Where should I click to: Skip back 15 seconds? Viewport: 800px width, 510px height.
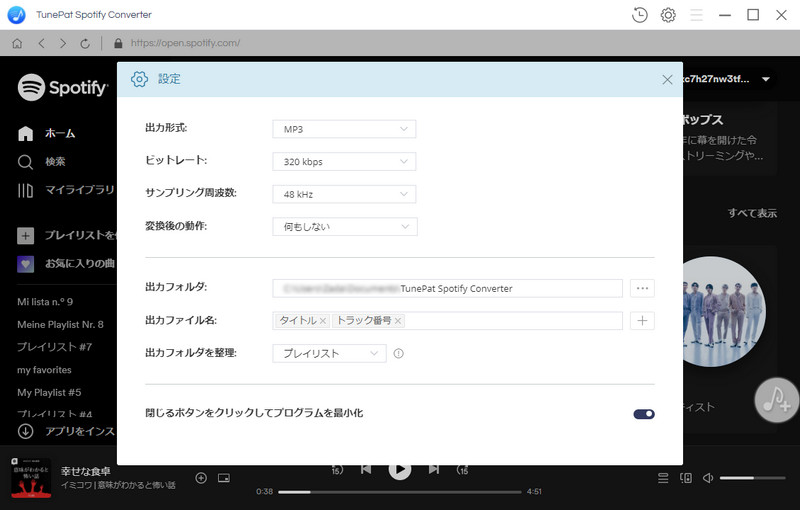tap(337, 469)
